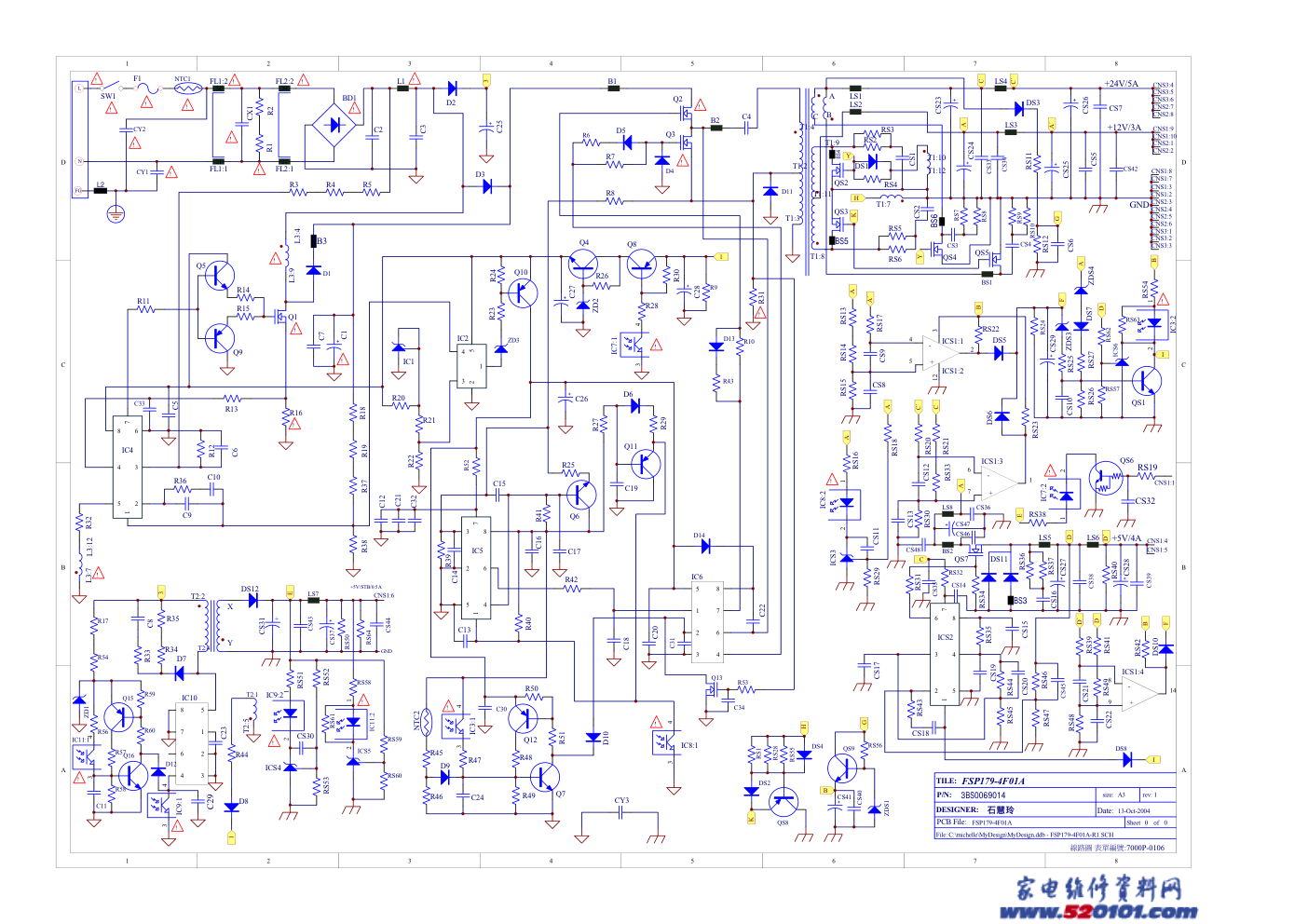Select the Q11 transistor symbol
This screenshot has height=924, width=1308.
click(x=645, y=464)
